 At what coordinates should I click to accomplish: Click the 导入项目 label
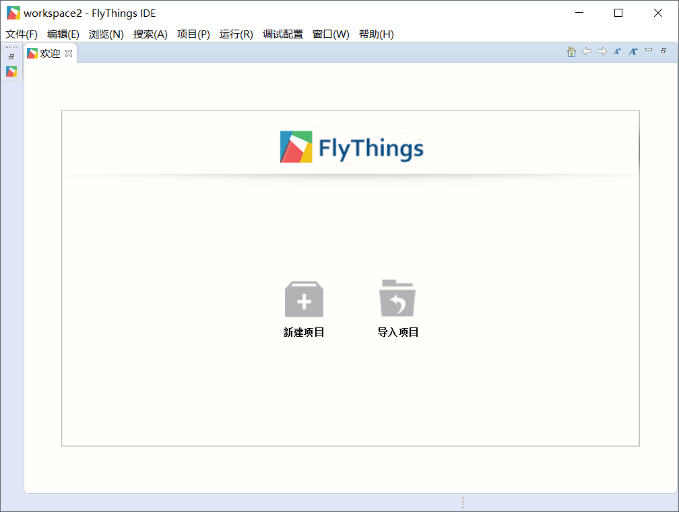[x=398, y=332]
